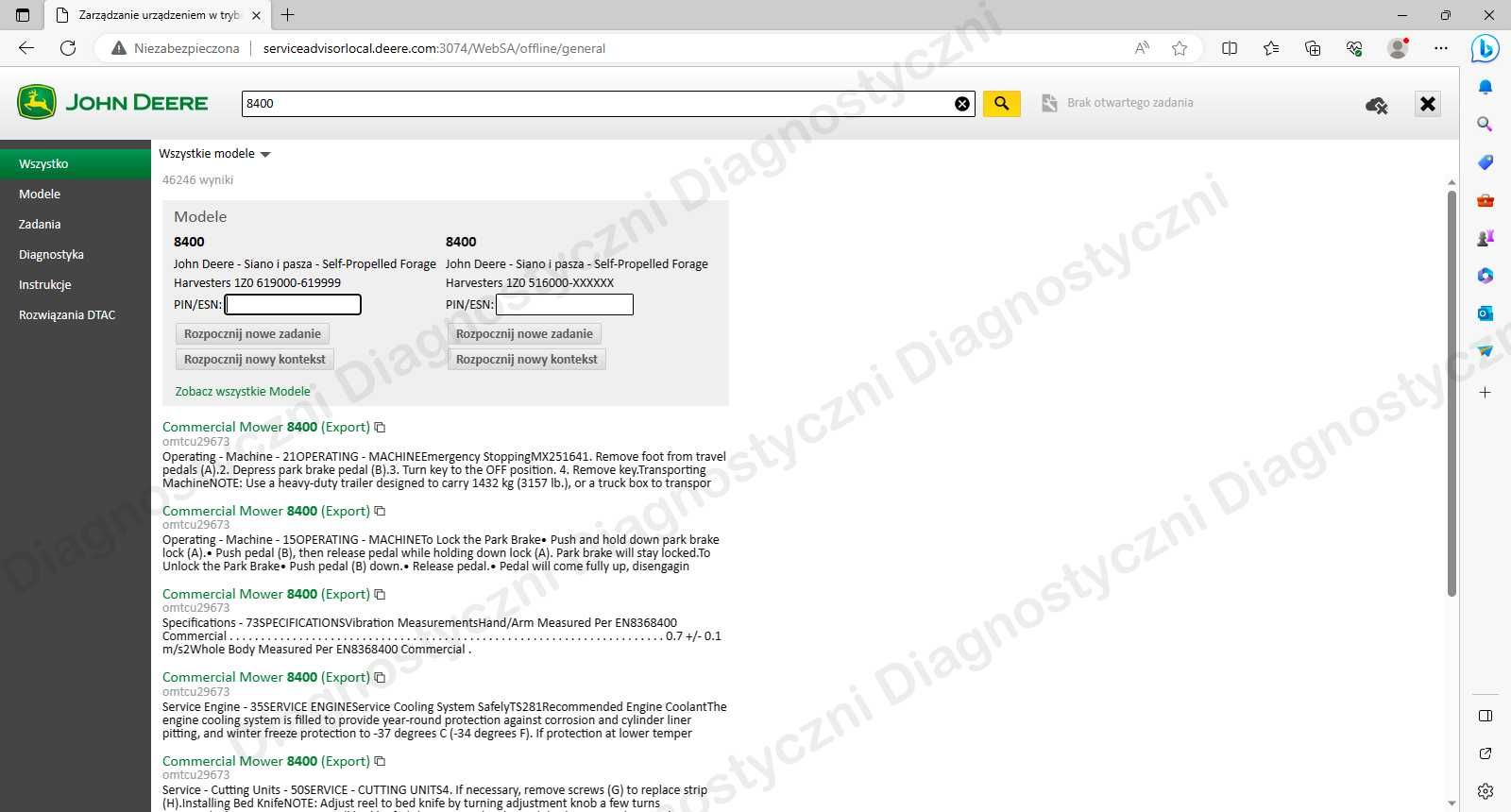Open 'Zobacz wszystkie Modele' link
Image resolution: width=1511 pixels, height=812 pixels.
(x=243, y=391)
